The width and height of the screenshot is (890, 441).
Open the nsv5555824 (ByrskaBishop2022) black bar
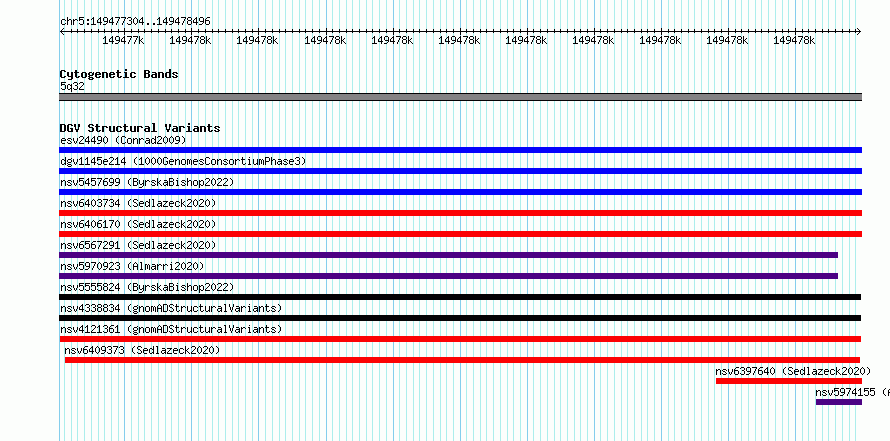point(460,297)
